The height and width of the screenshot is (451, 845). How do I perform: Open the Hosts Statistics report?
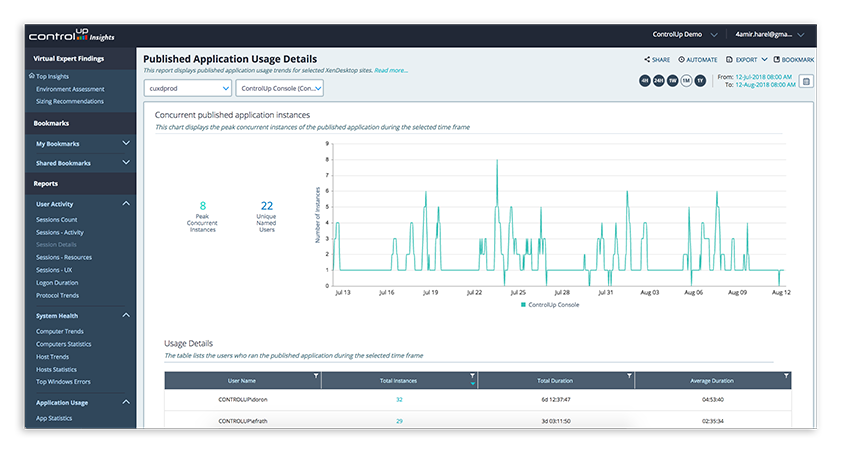click(x=56, y=370)
